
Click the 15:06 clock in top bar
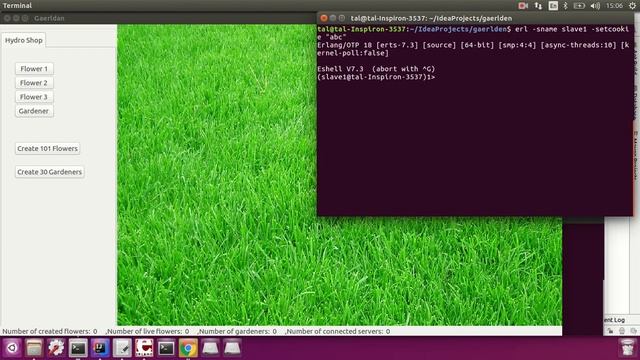[614, 5]
